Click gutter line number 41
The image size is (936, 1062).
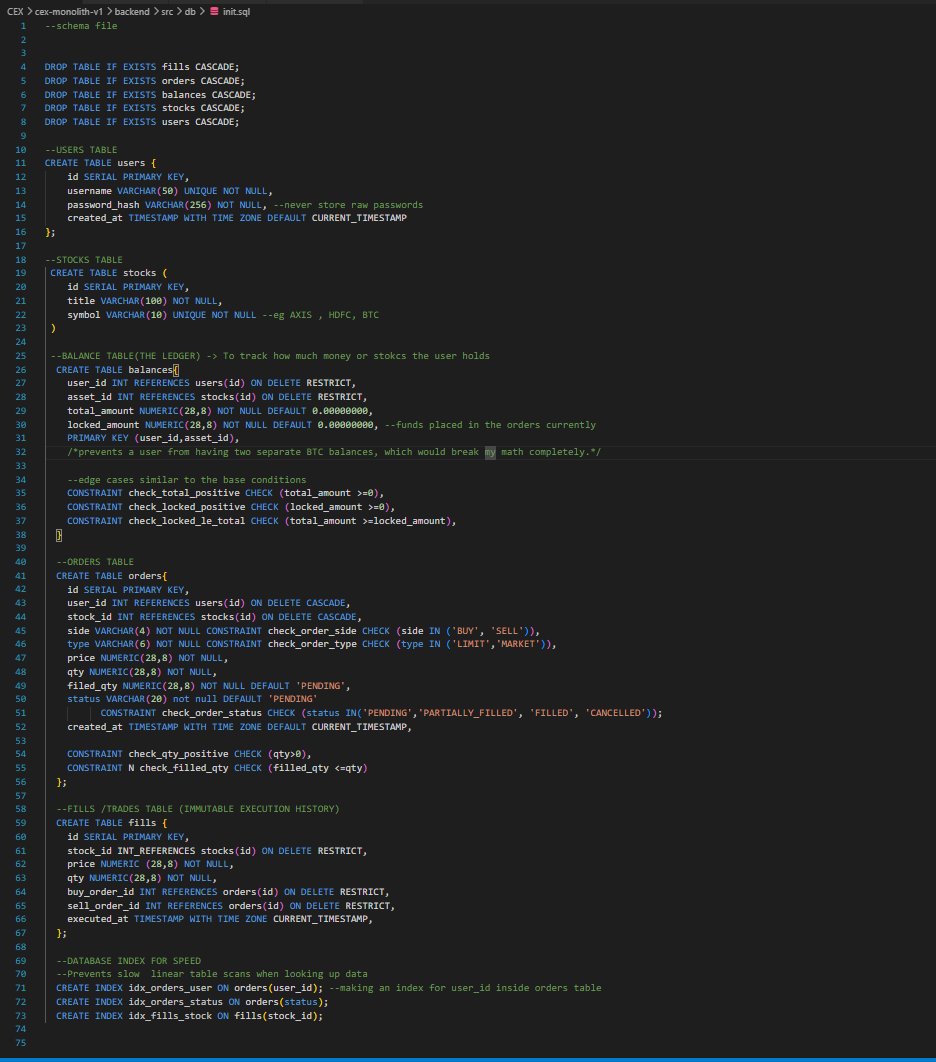pos(20,576)
